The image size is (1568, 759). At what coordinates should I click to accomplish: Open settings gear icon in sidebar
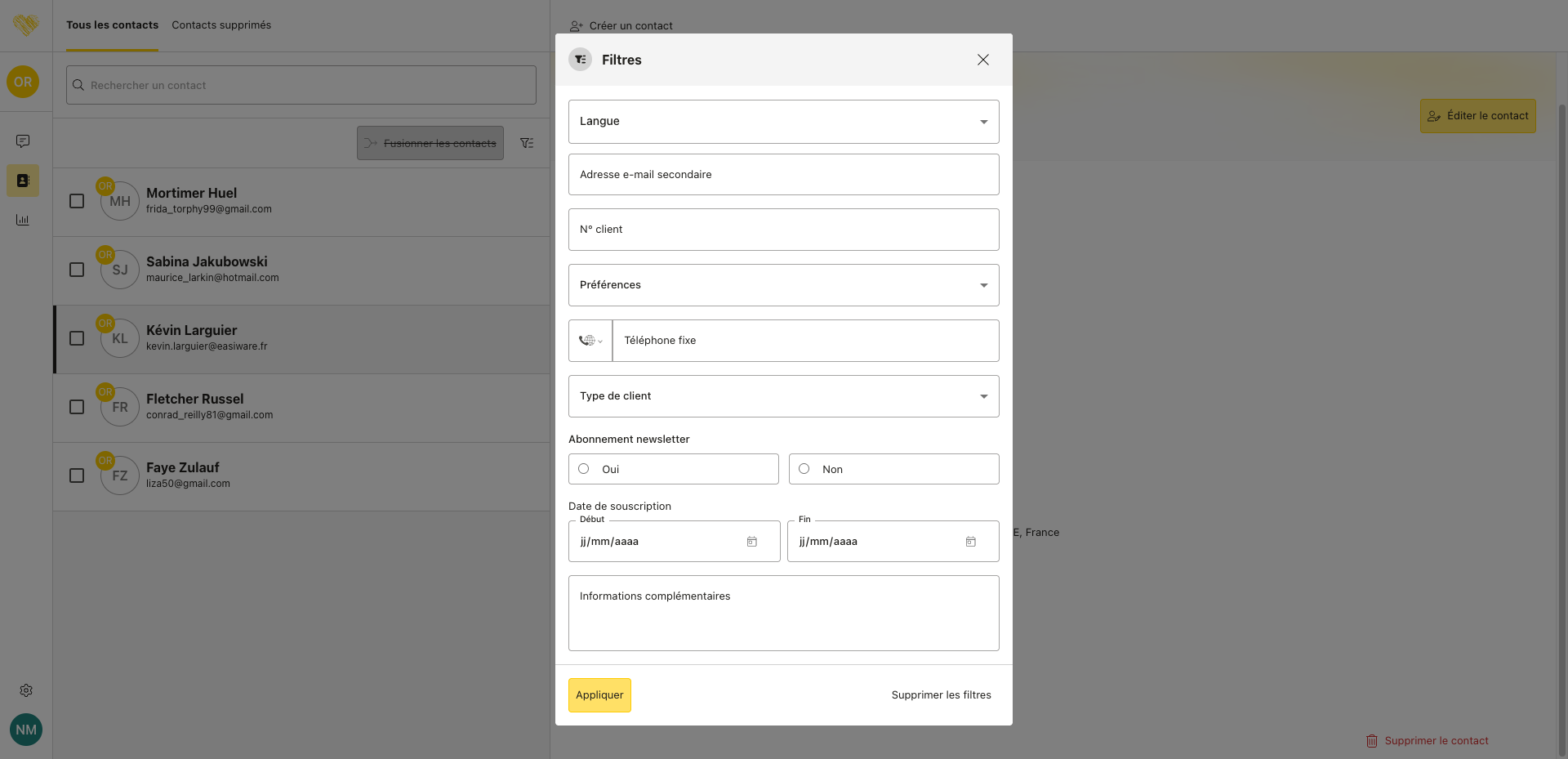pos(26,690)
